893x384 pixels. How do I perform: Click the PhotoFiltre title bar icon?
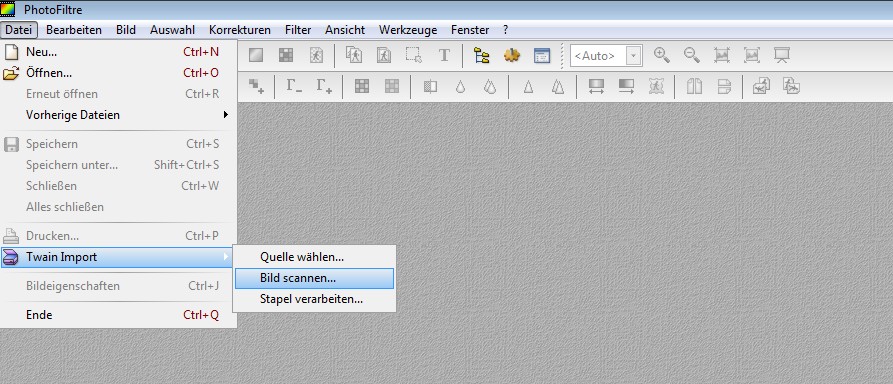(x=8, y=9)
